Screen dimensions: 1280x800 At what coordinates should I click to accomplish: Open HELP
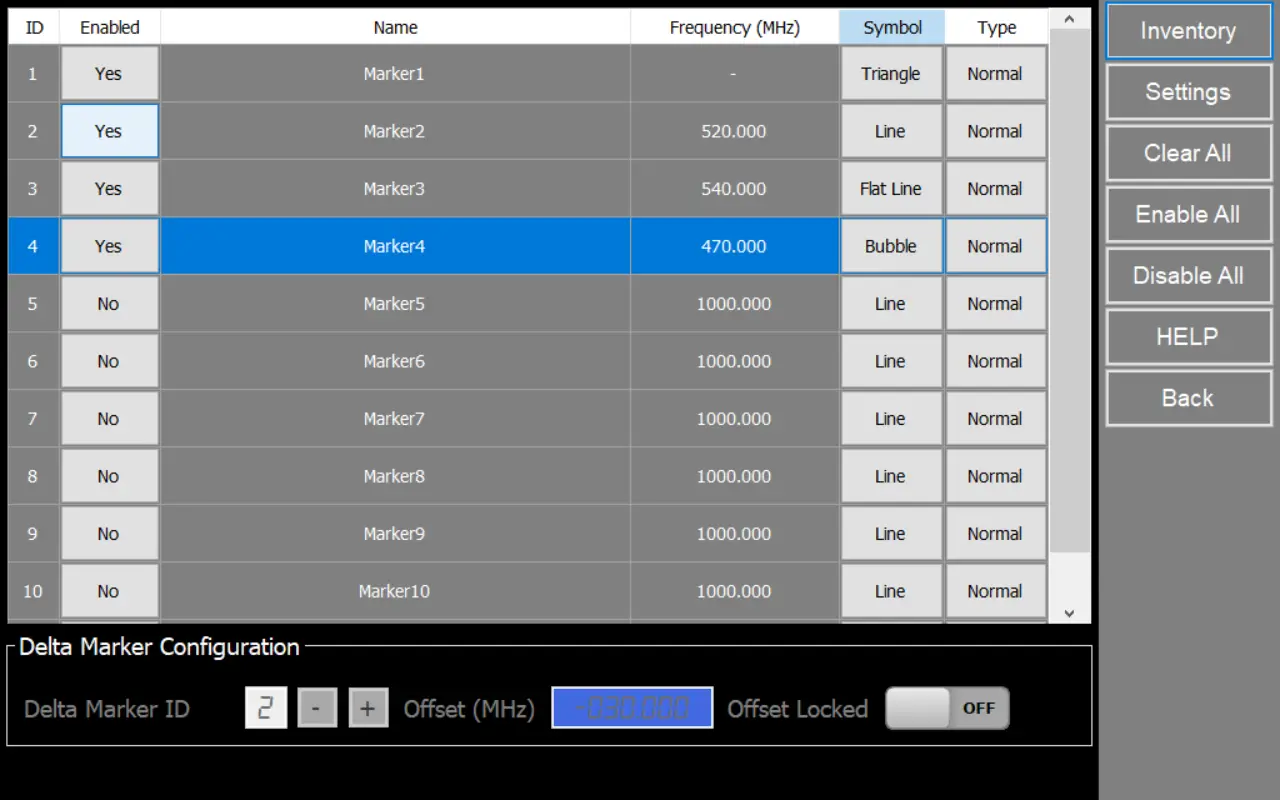pos(1187,337)
